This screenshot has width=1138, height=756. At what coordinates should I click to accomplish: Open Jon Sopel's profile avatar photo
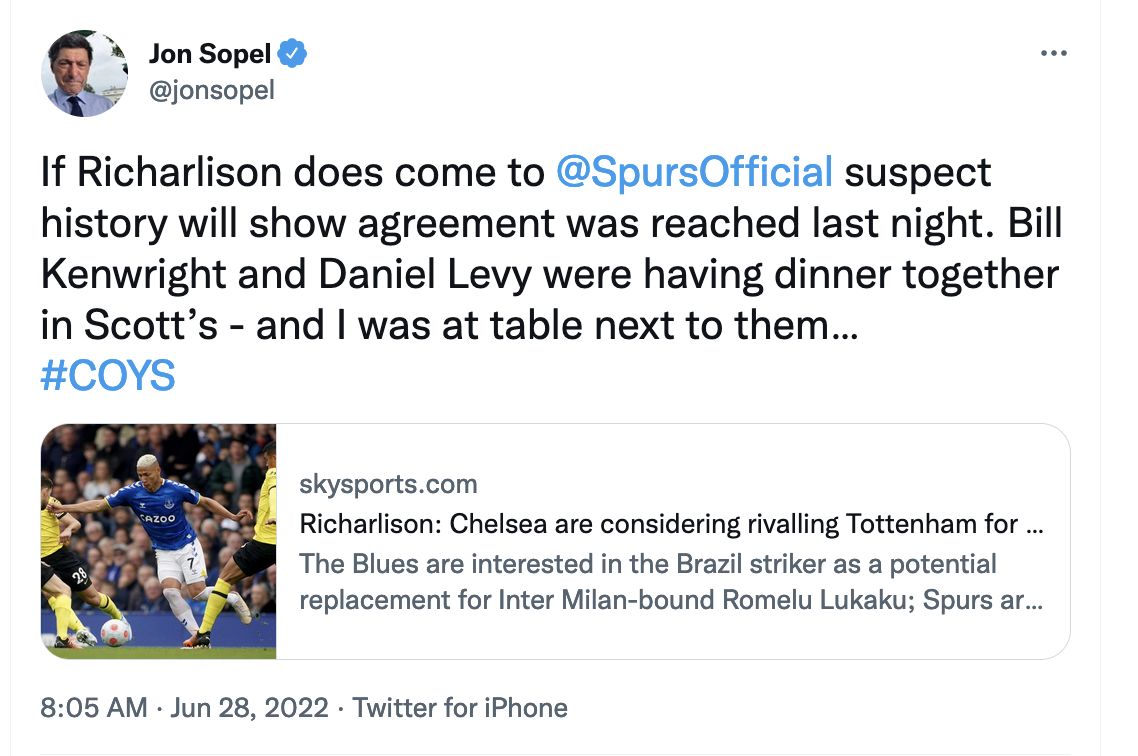(84, 73)
